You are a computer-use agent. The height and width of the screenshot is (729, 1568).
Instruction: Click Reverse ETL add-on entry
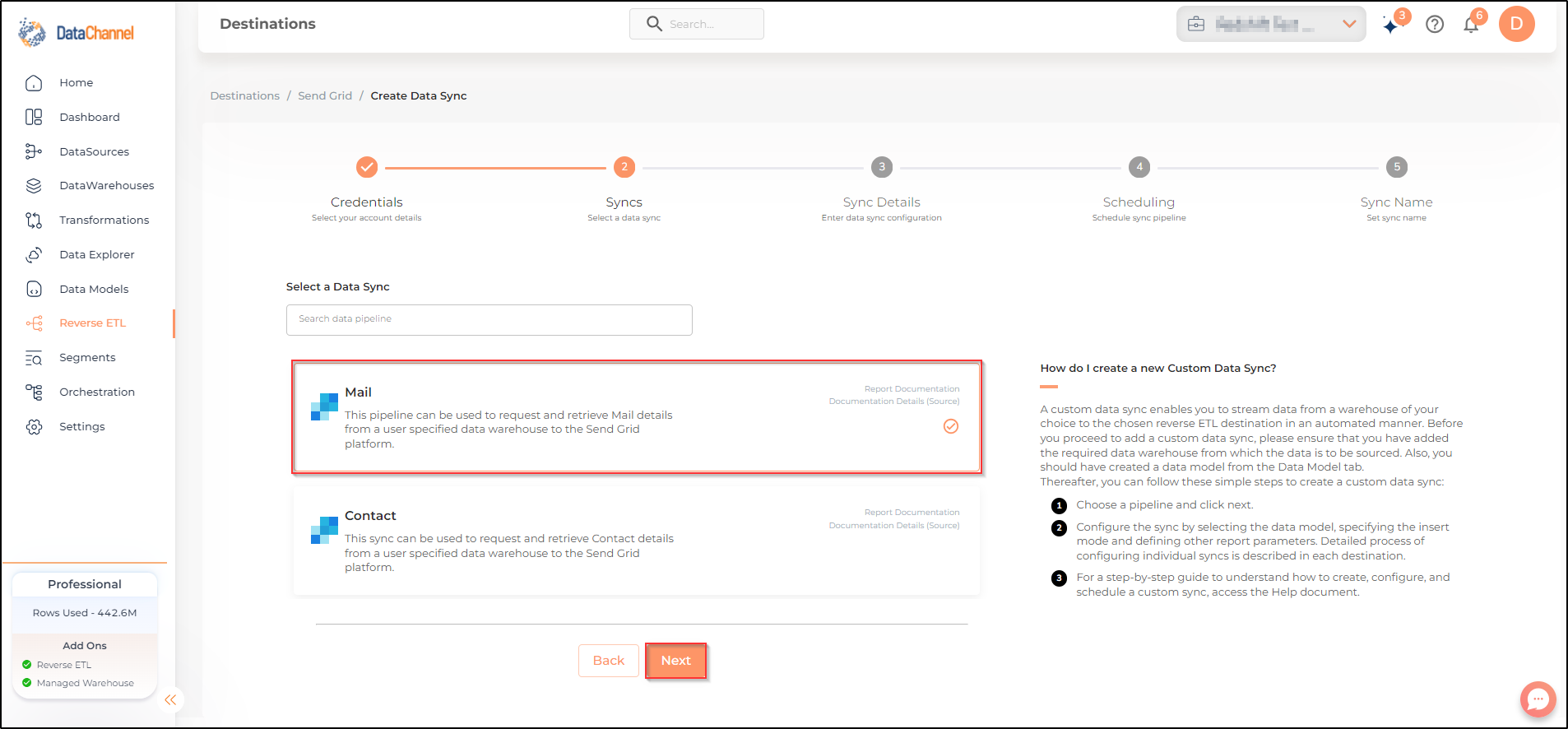coord(57,665)
